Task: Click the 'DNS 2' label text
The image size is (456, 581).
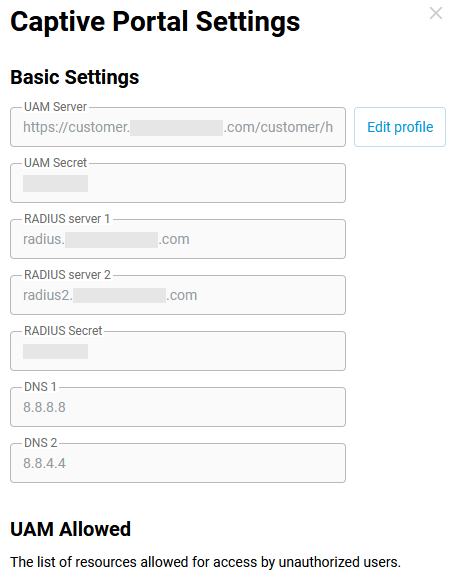Action: click(40, 442)
